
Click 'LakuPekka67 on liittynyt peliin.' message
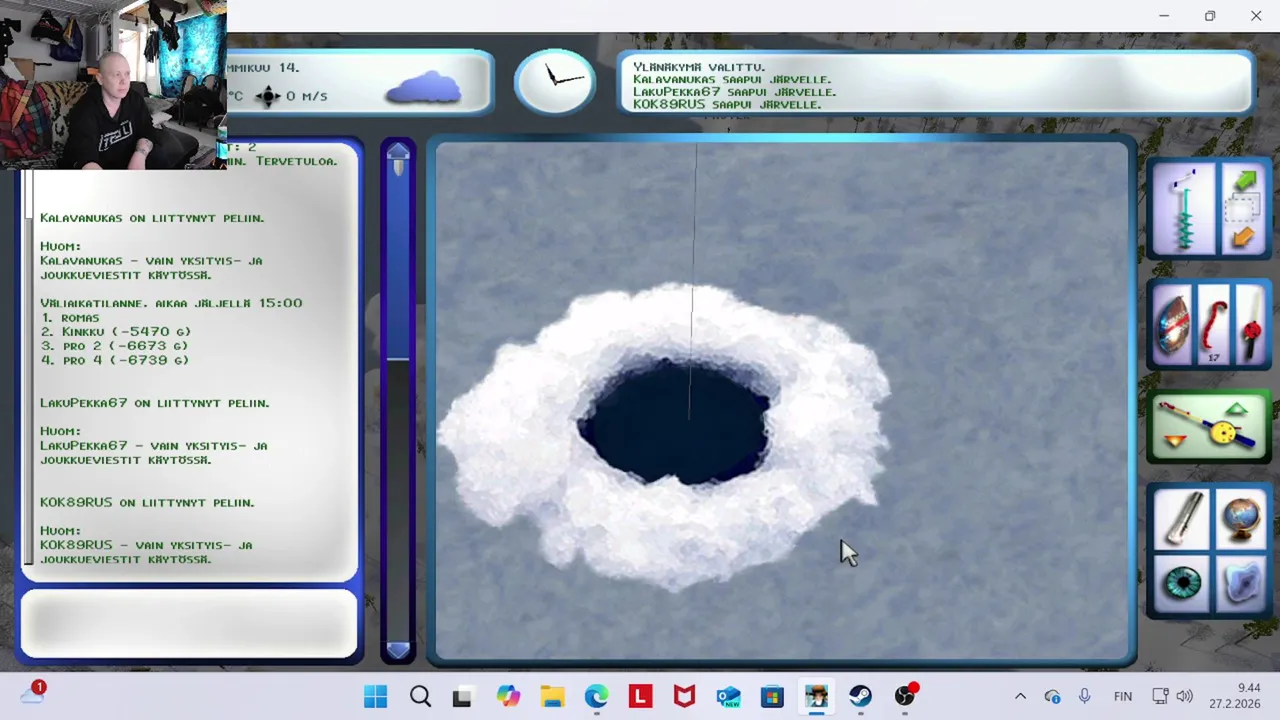155,402
